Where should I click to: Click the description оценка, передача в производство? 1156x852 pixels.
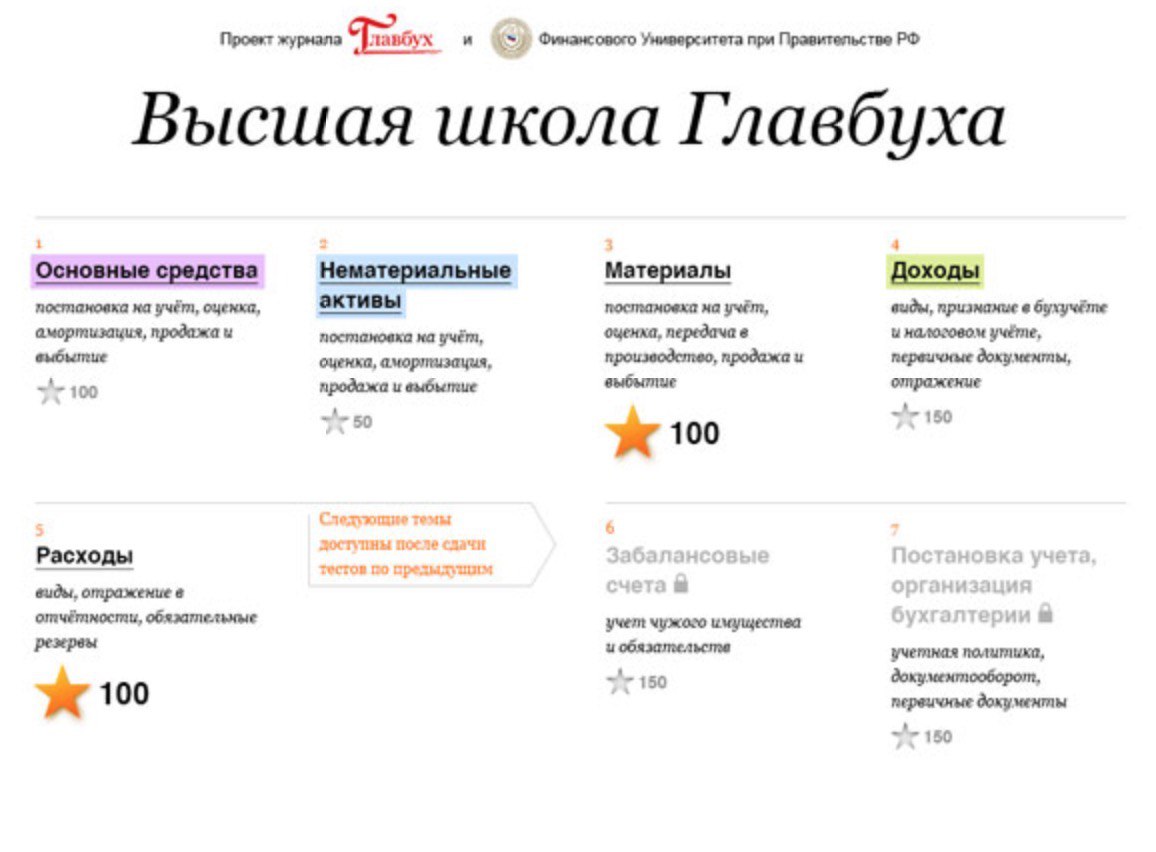(x=704, y=344)
